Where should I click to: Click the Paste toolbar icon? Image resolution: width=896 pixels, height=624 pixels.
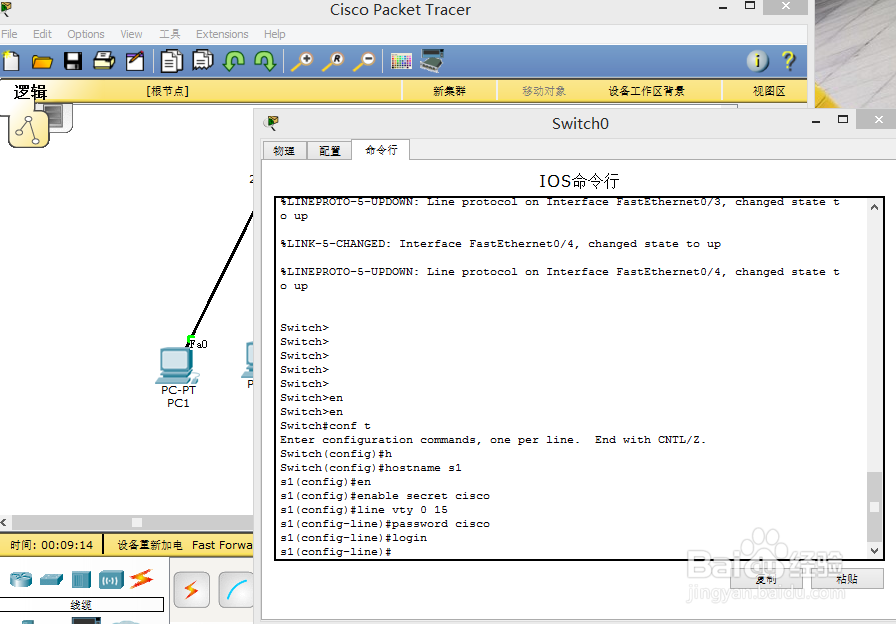[x=202, y=61]
